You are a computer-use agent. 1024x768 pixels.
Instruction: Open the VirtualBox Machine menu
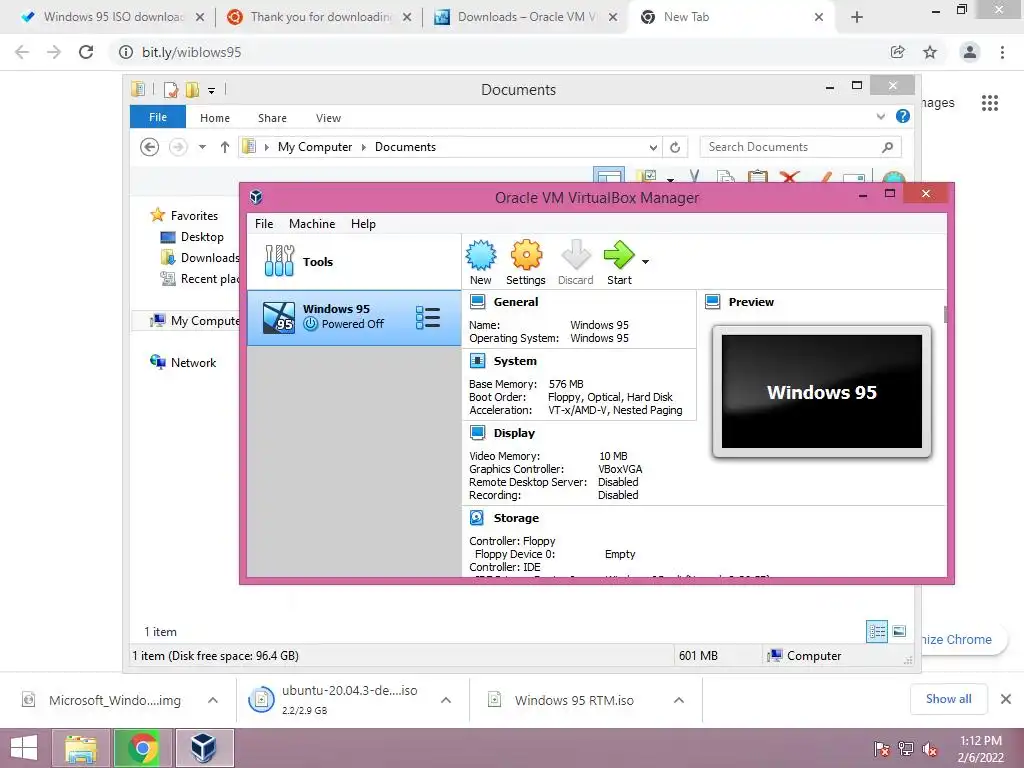312,223
